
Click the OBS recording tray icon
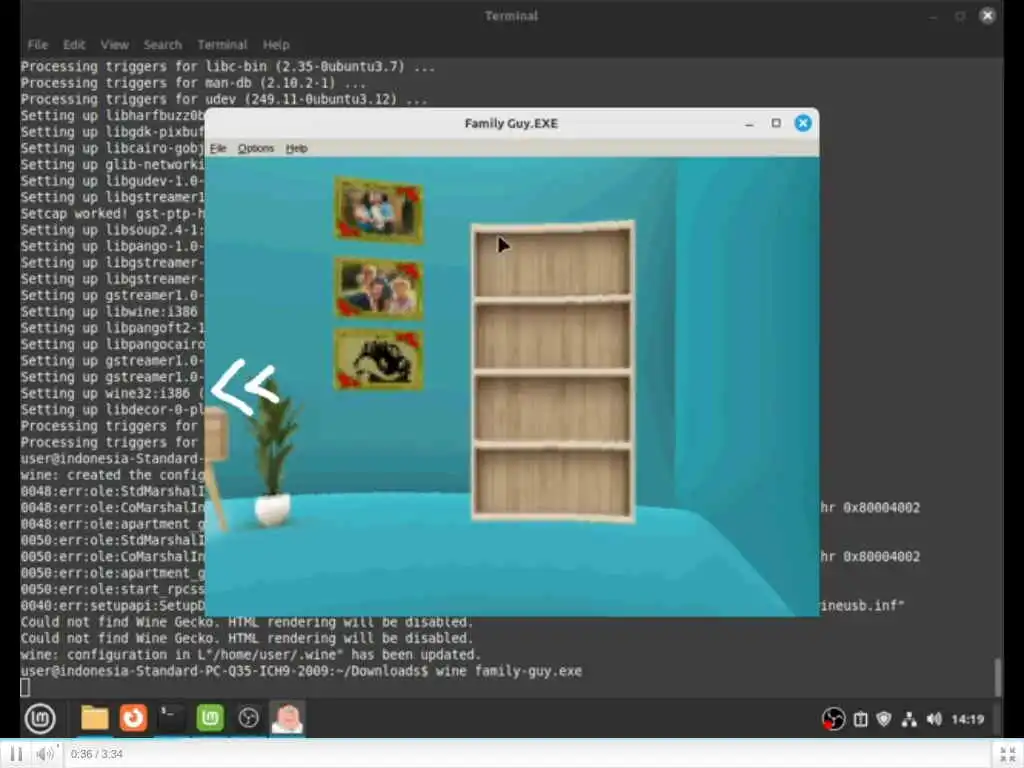[x=833, y=719]
